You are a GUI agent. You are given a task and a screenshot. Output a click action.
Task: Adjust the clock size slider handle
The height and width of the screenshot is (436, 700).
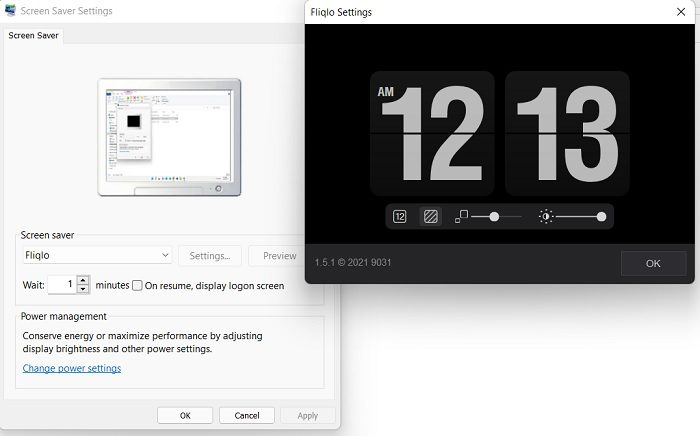(494, 217)
